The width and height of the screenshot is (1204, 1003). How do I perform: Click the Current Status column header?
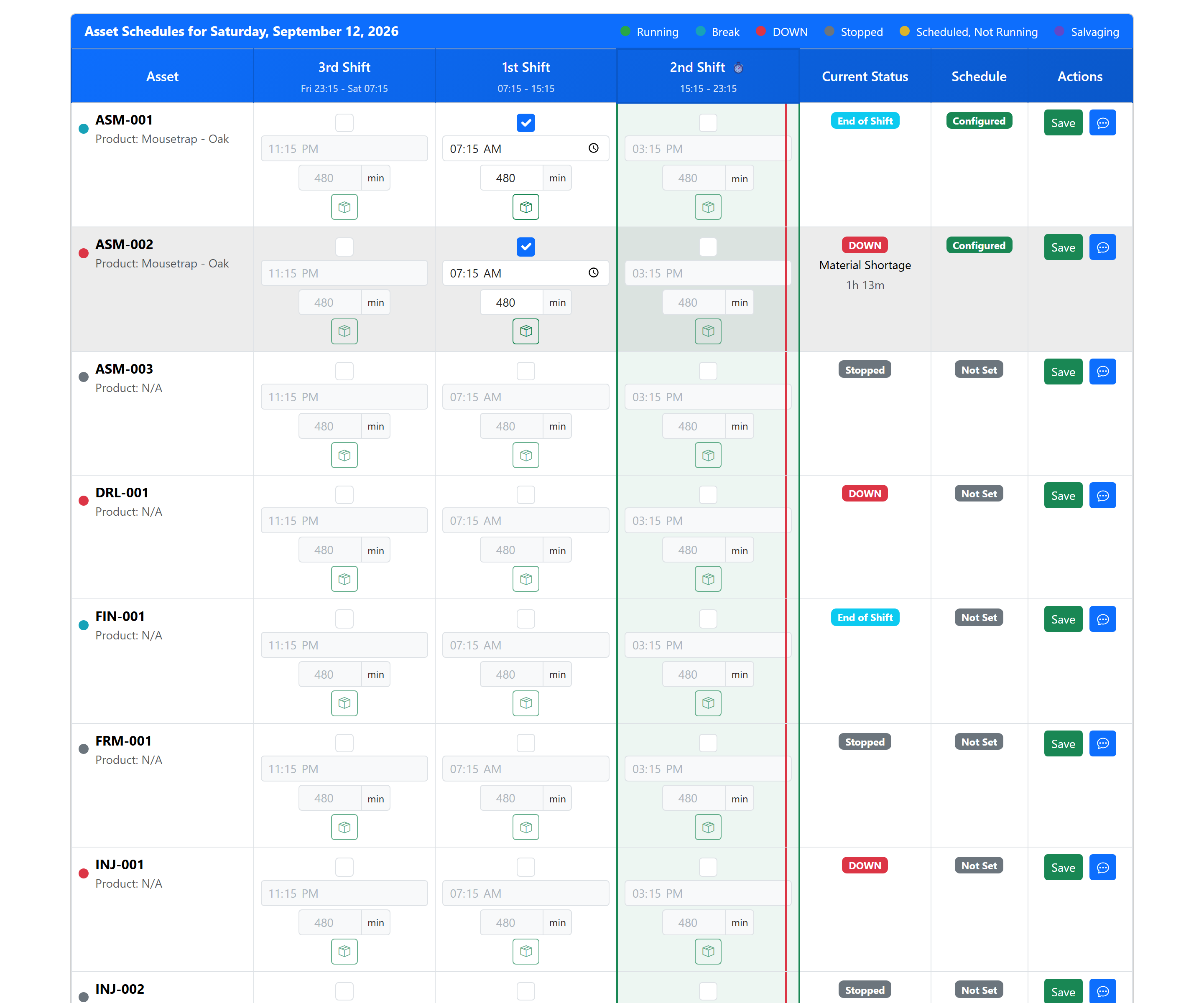[x=865, y=76]
